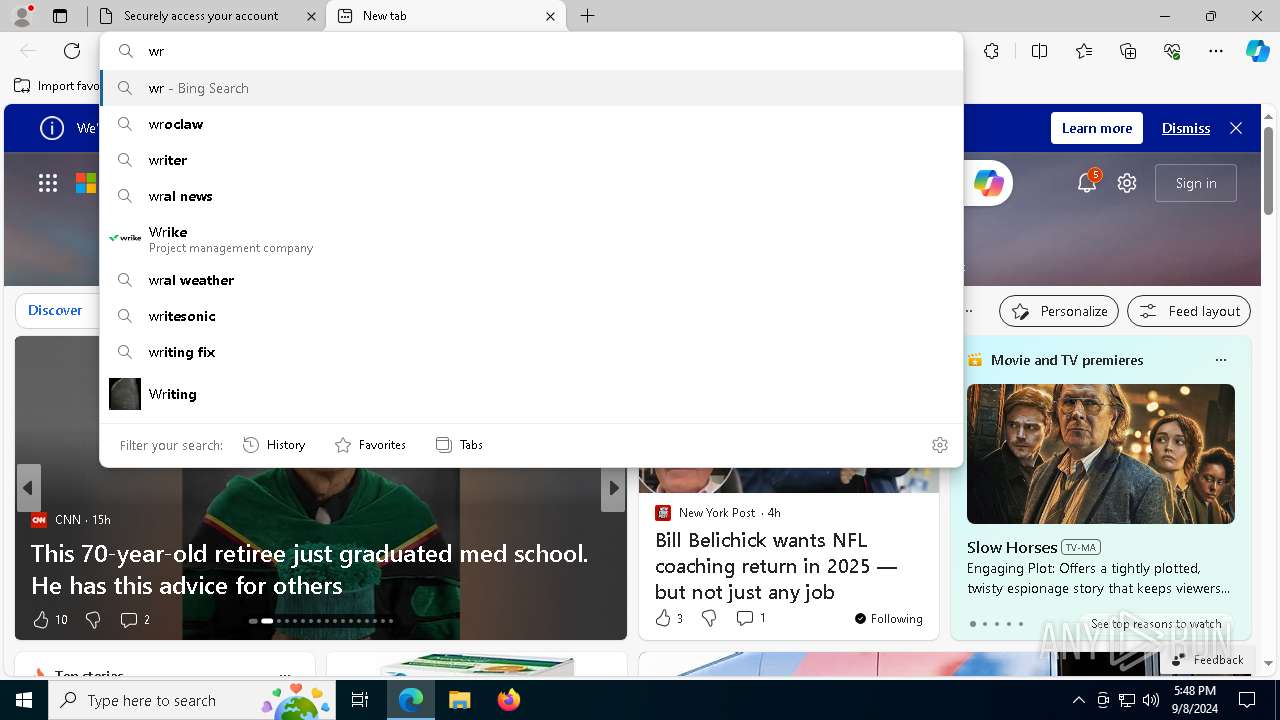Viewport: 1280px width, 720px height.
Task: Choose the 'writesonic' suggestion
Action: (531, 316)
